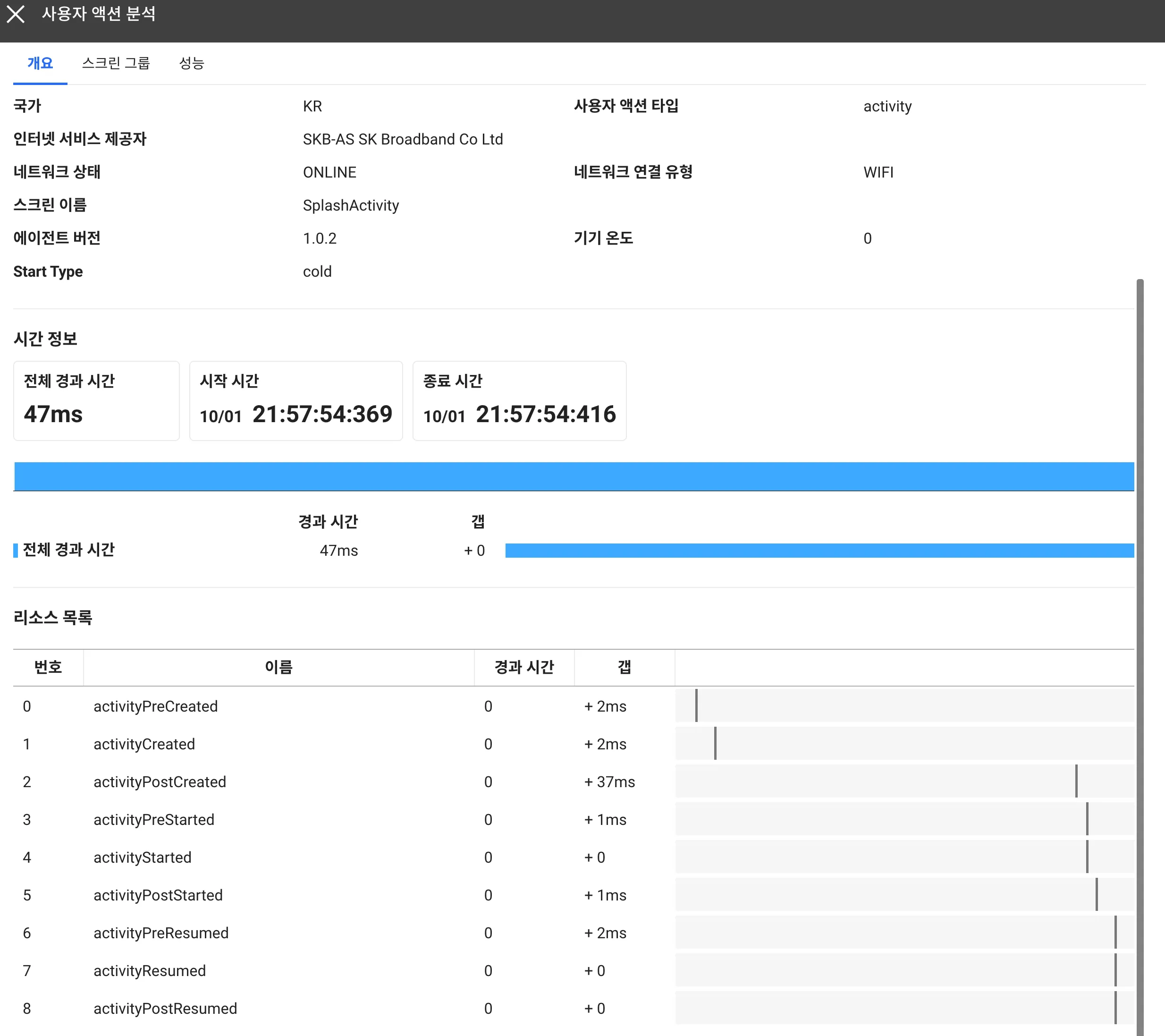Click the 번호 column header
Screen dimensions: 1165x1036
point(48,667)
